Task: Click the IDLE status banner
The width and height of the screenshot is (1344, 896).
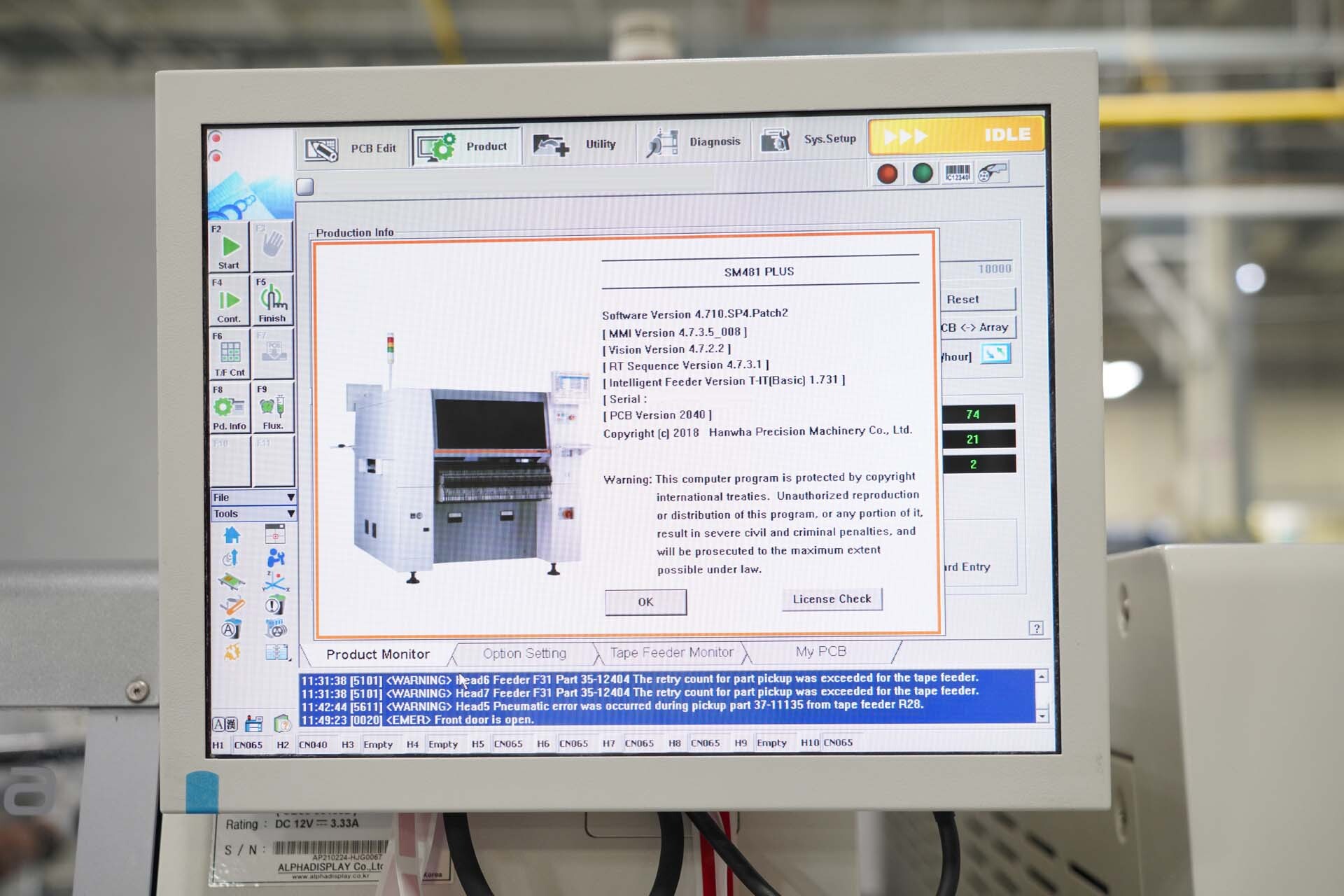Action: tap(955, 135)
